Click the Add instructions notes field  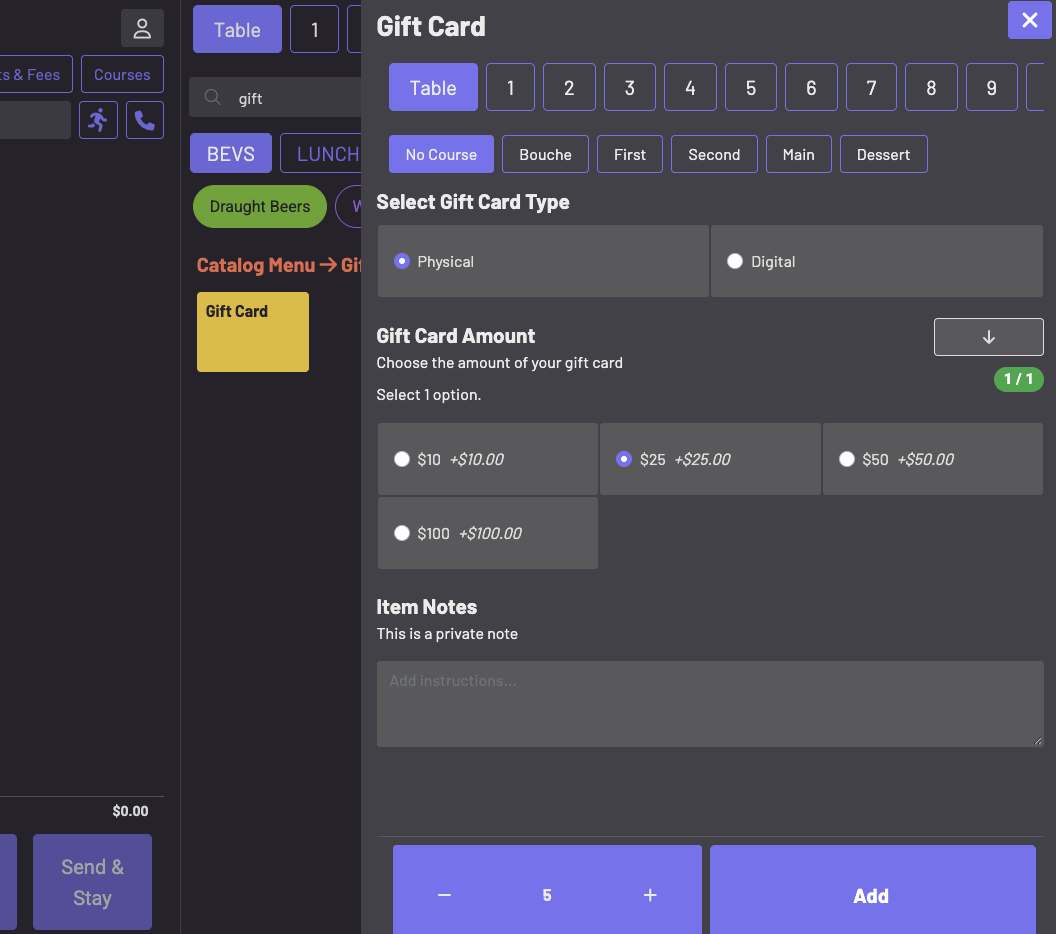(x=710, y=704)
